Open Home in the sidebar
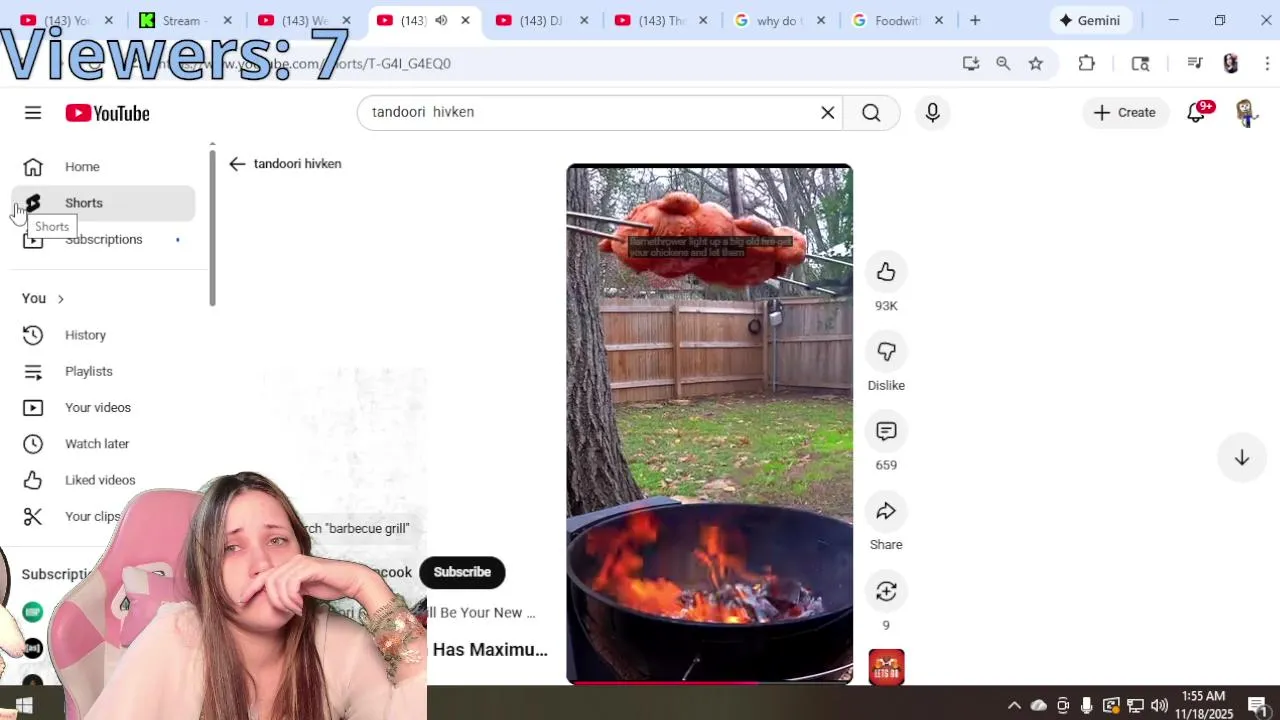 pyautogui.click(x=104, y=167)
